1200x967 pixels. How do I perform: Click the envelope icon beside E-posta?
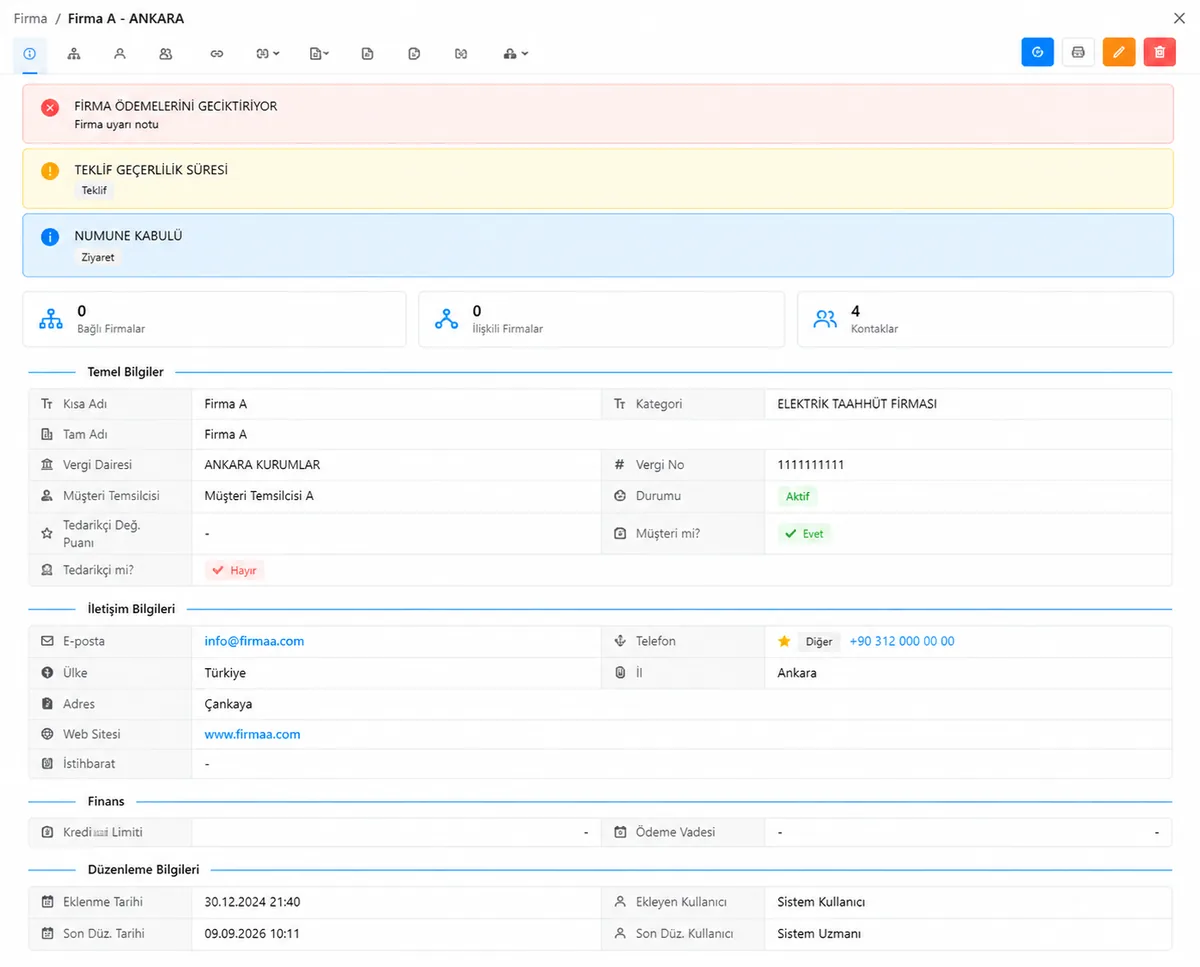point(47,641)
